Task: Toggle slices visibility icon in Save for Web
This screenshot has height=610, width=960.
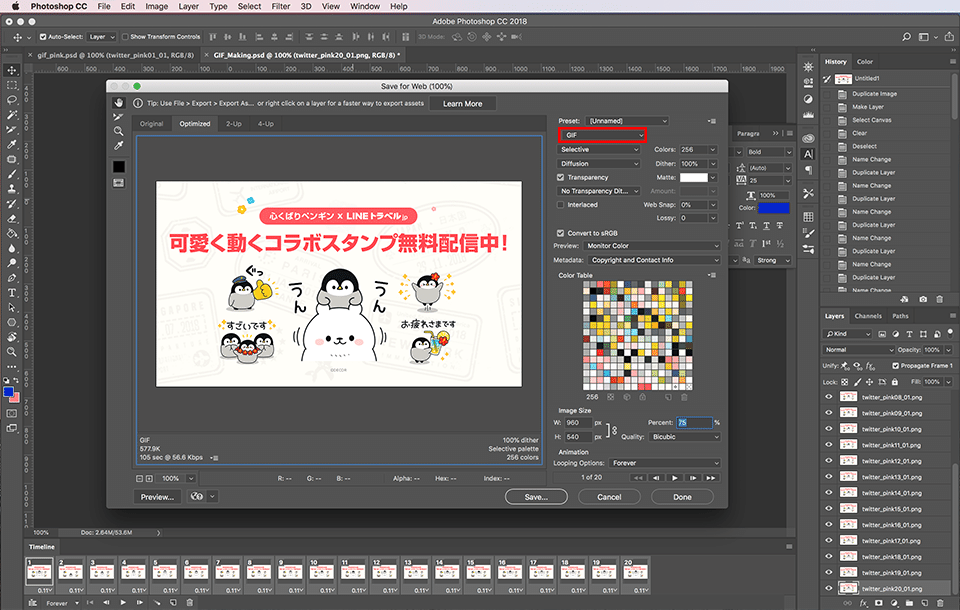Action: click(x=118, y=183)
